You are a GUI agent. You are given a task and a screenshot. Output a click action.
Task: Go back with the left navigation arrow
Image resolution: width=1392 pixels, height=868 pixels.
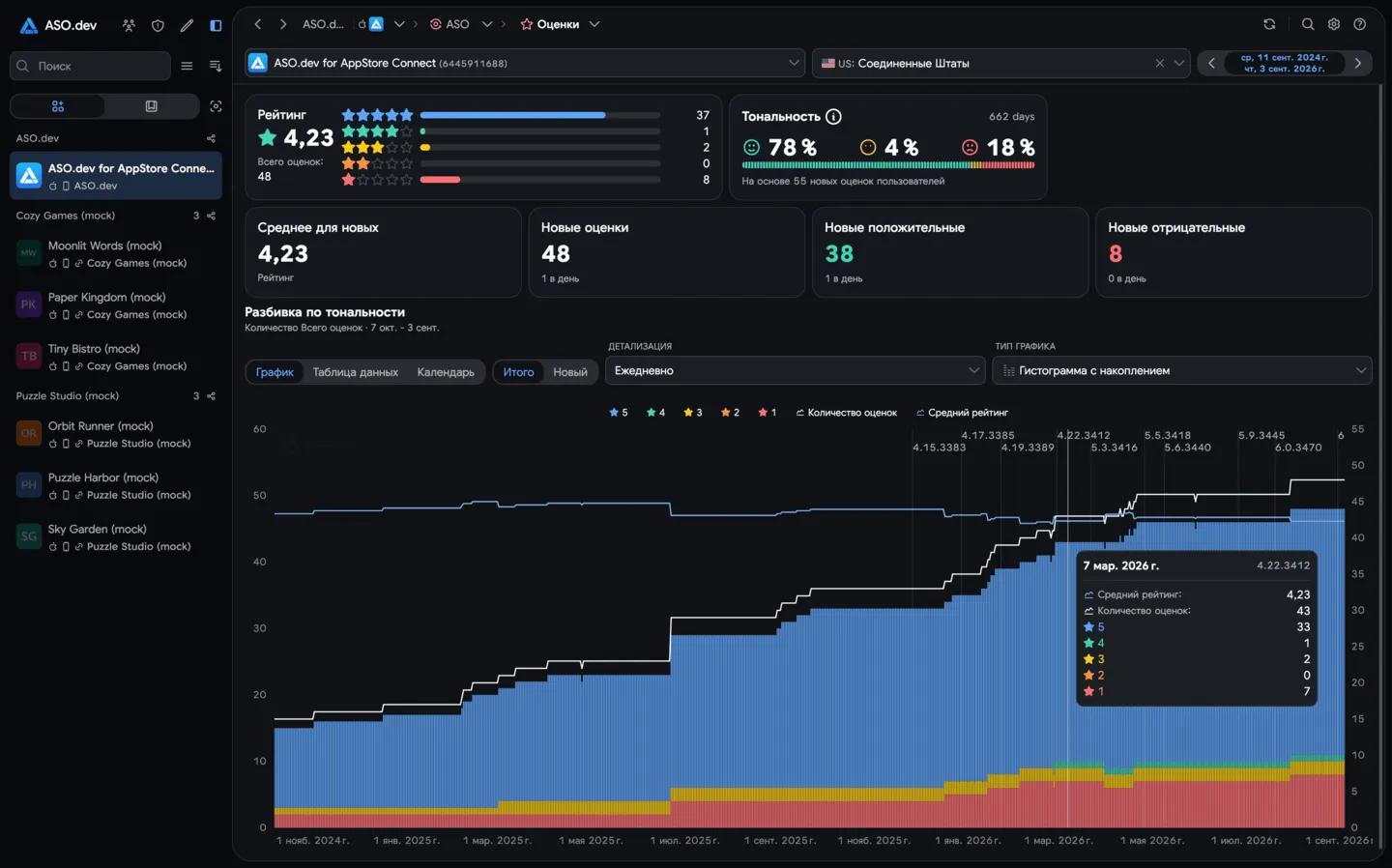pyautogui.click(x=258, y=24)
